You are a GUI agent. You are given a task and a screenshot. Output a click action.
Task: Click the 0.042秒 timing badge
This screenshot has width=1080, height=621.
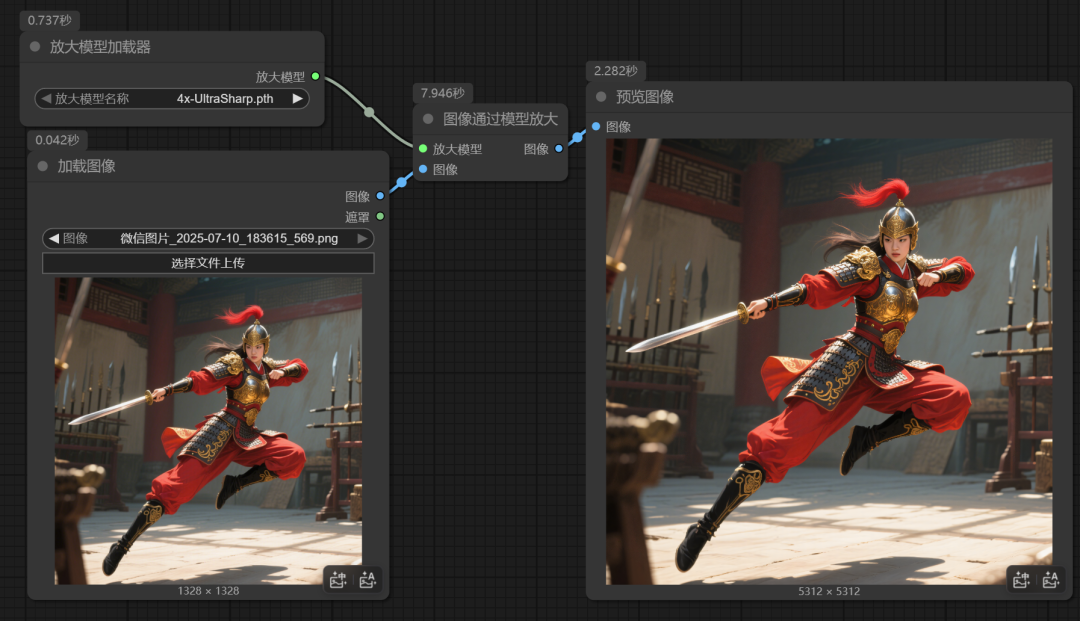[57, 140]
